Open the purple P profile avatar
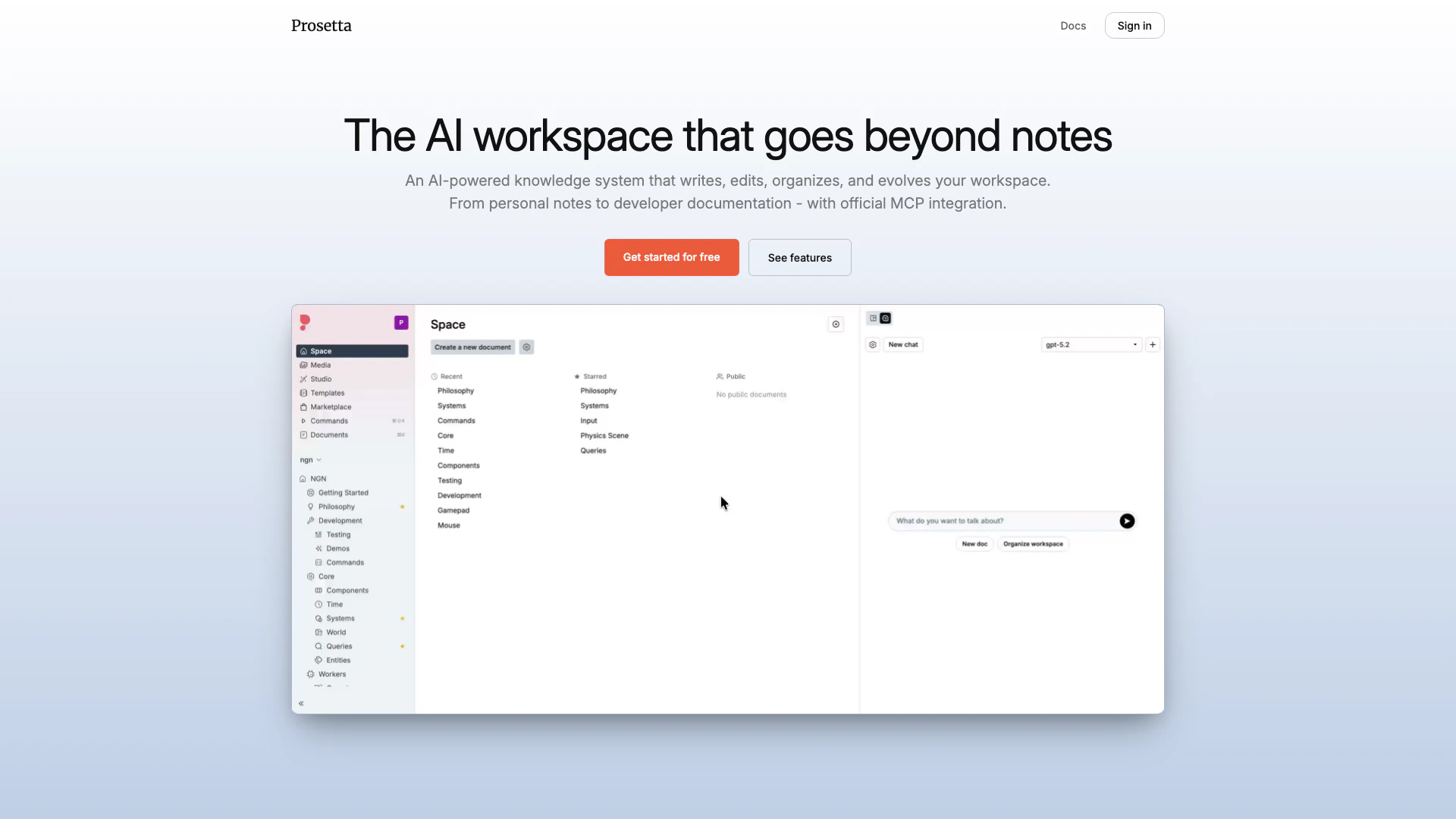This screenshot has width=1456, height=819. point(401,323)
